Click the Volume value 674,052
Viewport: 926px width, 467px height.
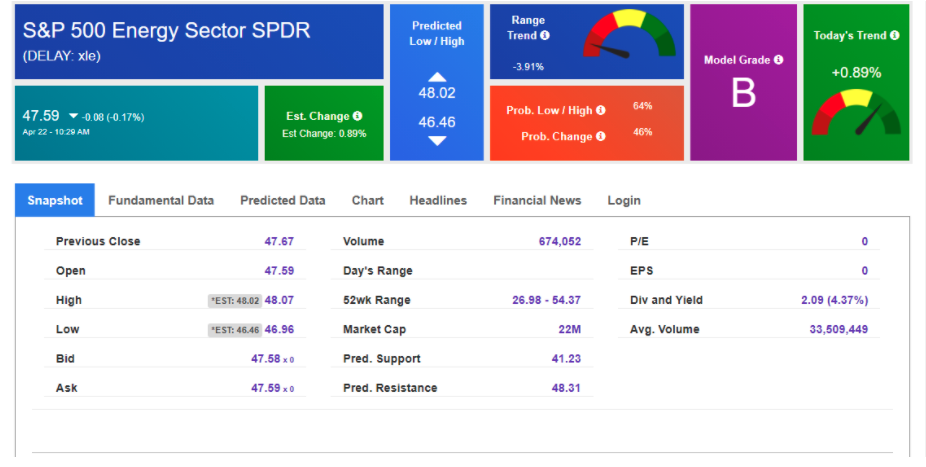560,241
